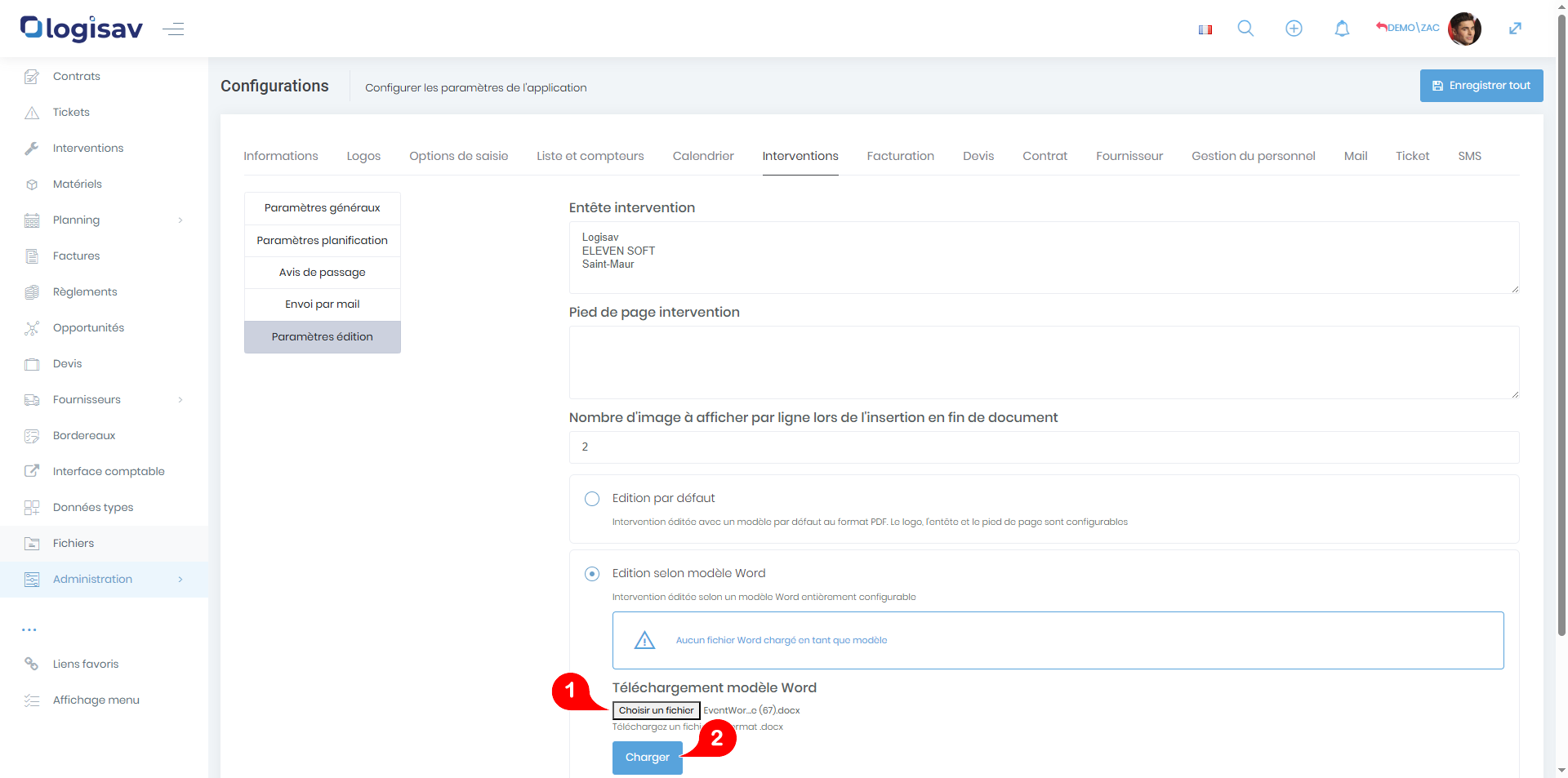Toggle the sidebar hamburger menu icon
1568x778 pixels.
(x=173, y=29)
